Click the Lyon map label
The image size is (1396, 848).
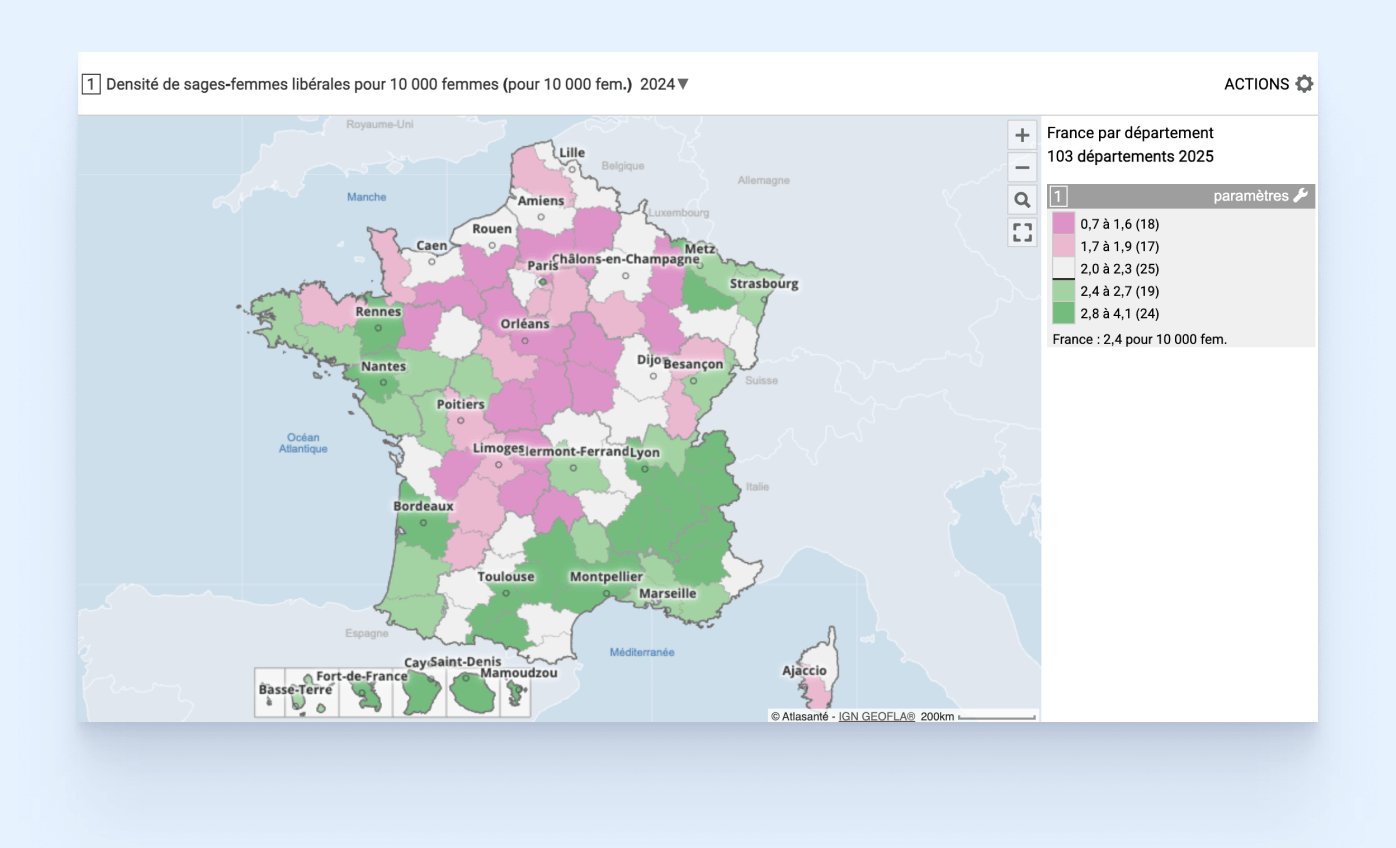(x=646, y=453)
